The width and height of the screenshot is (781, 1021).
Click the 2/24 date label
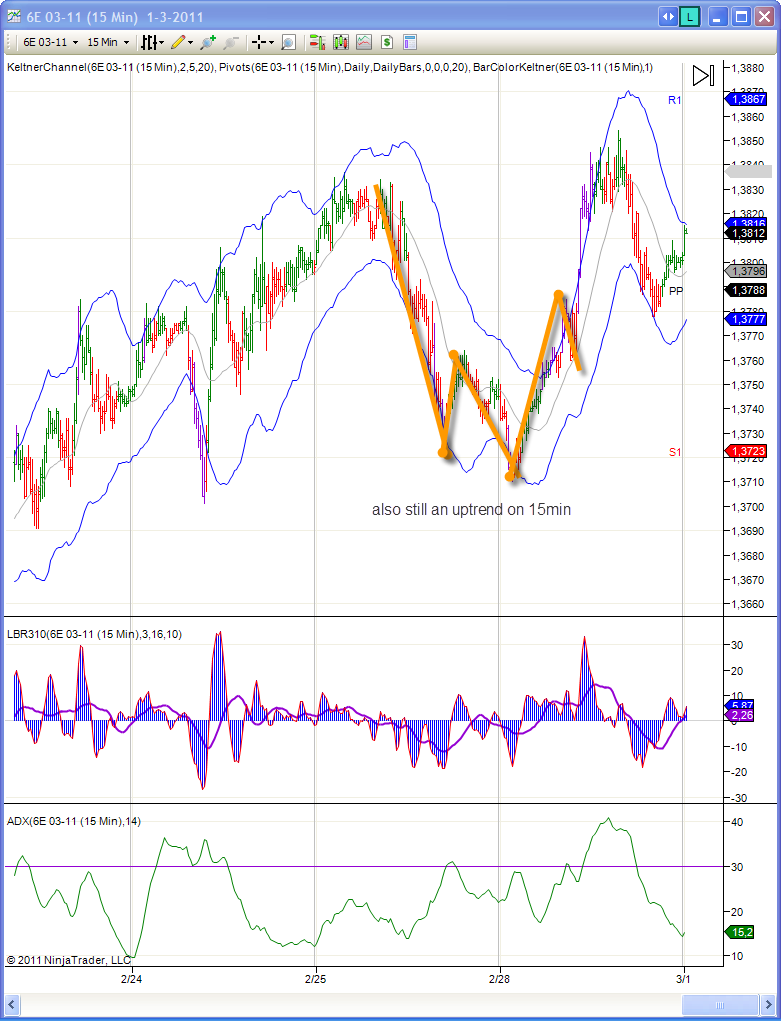pos(132,978)
